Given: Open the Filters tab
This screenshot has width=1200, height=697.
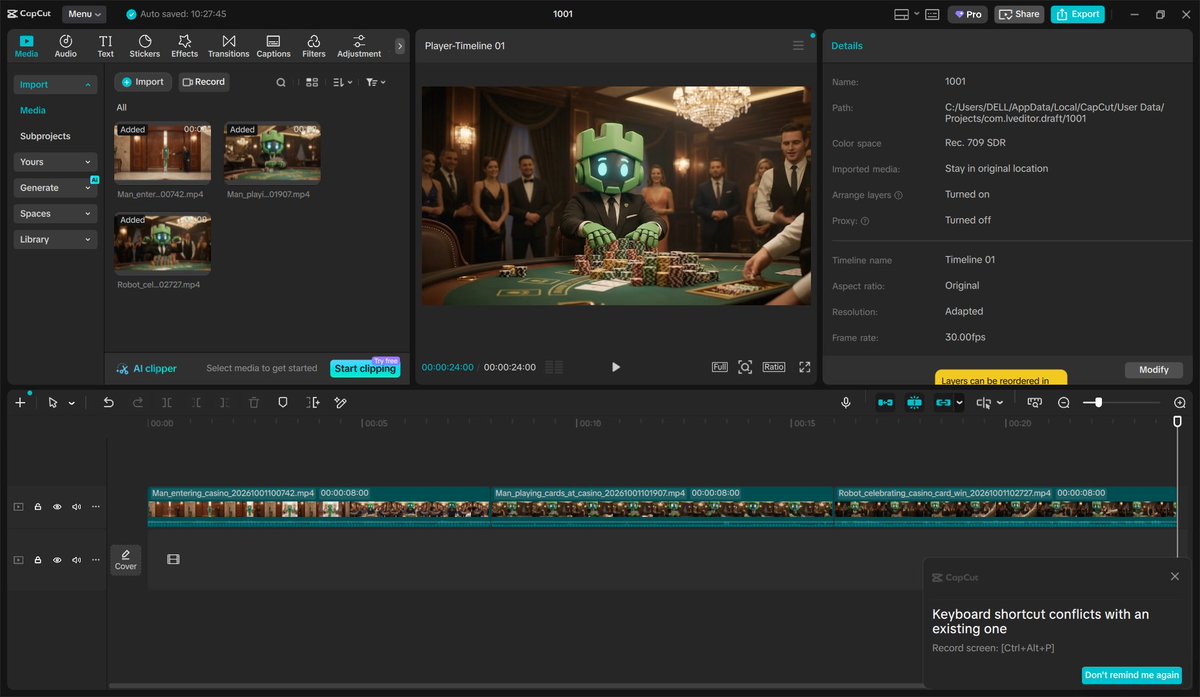Looking at the screenshot, I should click(x=314, y=46).
